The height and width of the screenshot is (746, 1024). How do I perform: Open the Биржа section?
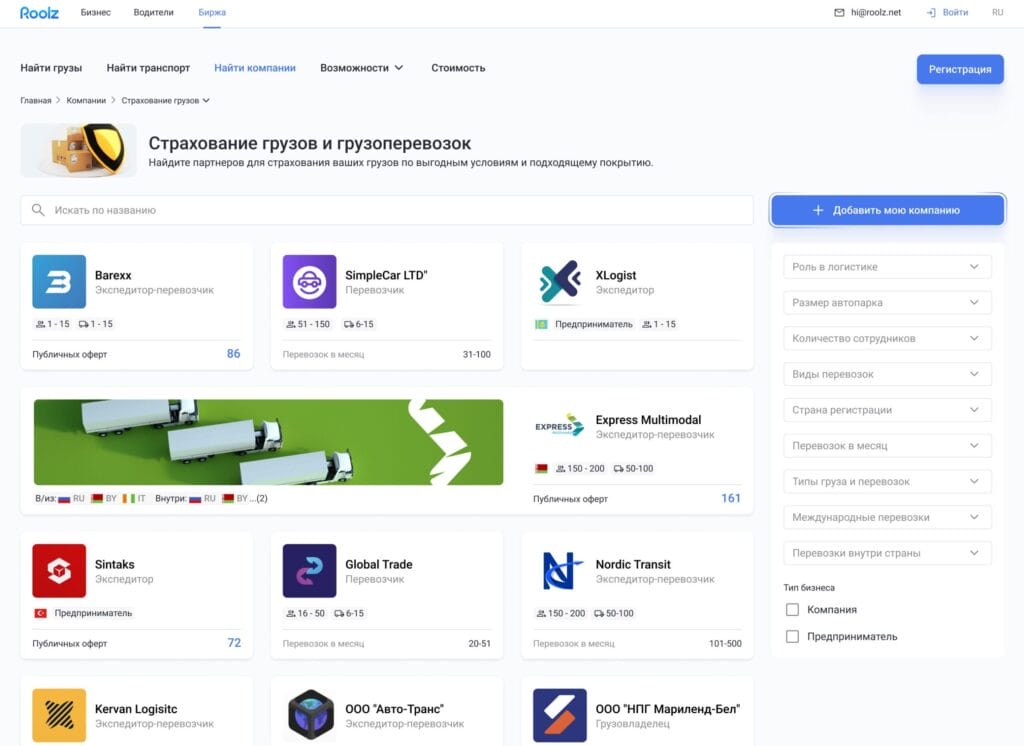[x=211, y=13]
